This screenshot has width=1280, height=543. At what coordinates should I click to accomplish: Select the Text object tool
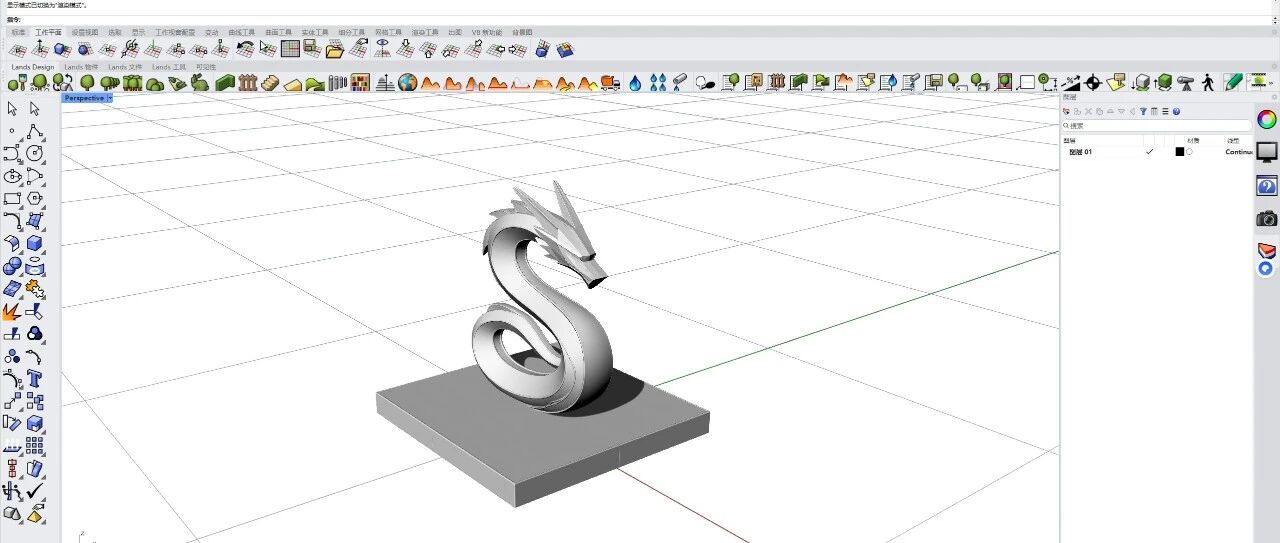35,378
